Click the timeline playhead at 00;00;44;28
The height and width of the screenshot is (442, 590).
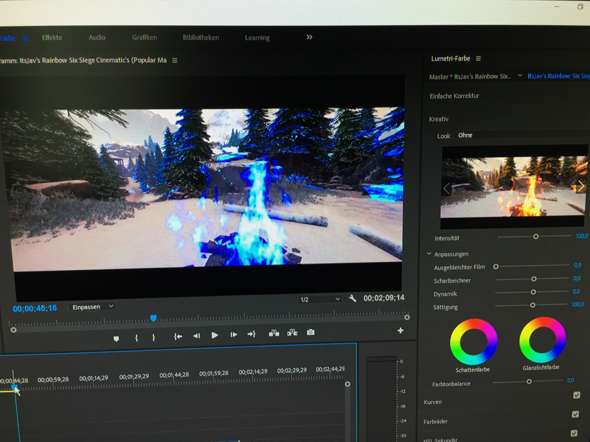[x=15, y=387]
